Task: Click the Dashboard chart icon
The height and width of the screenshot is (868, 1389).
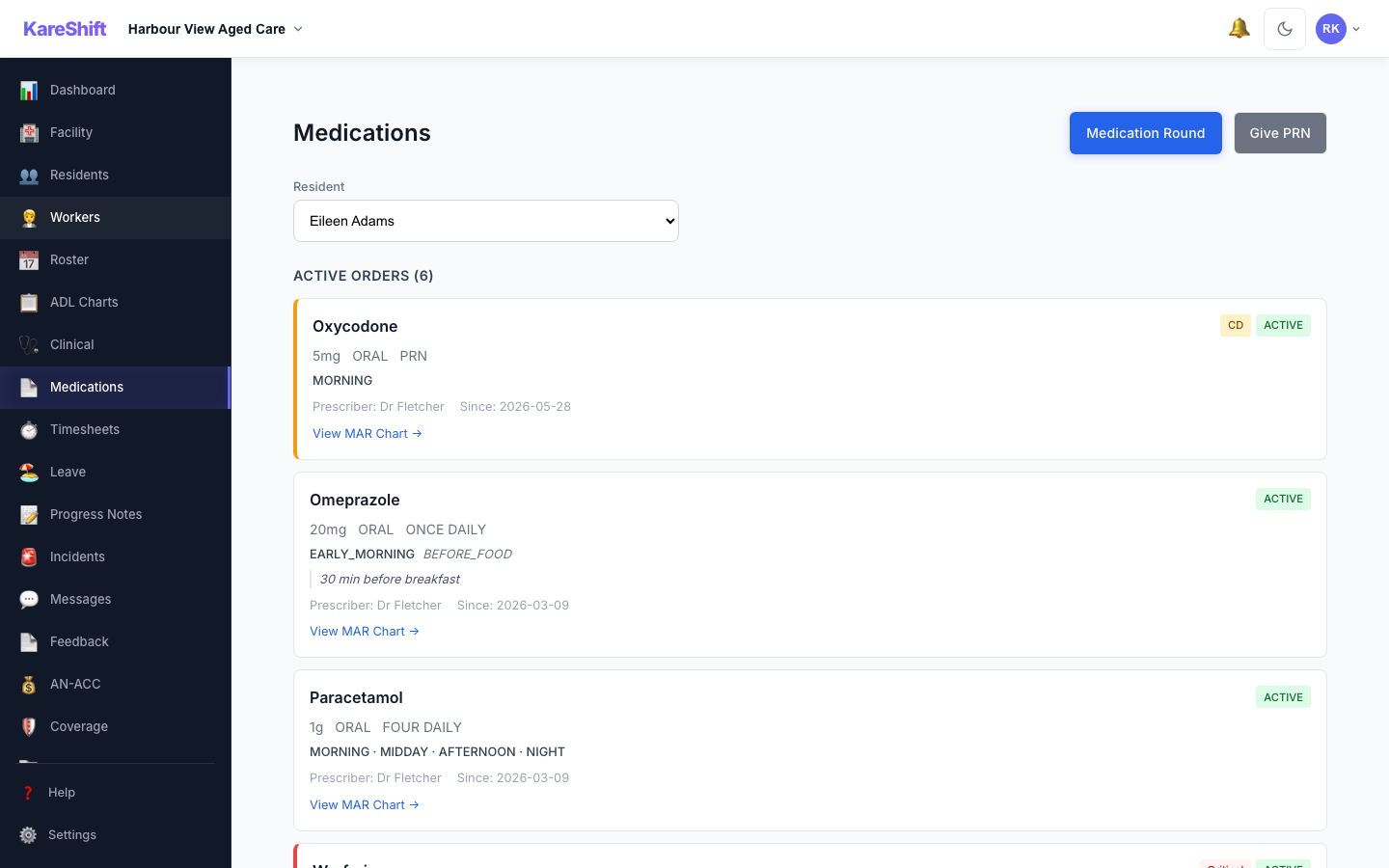Action: [x=29, y=90]
